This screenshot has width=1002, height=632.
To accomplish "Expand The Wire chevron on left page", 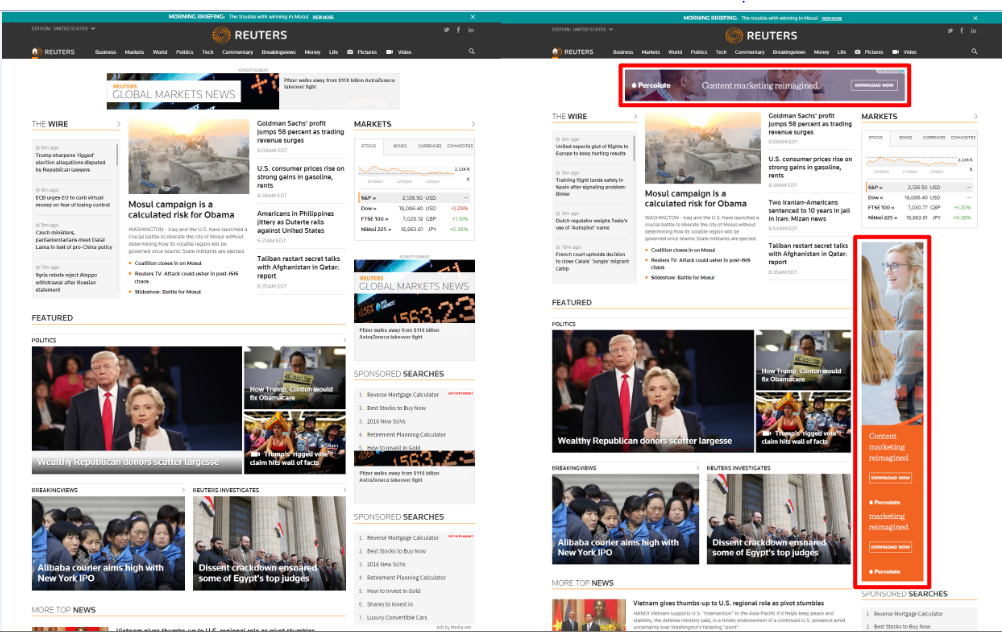I will 118,124.
